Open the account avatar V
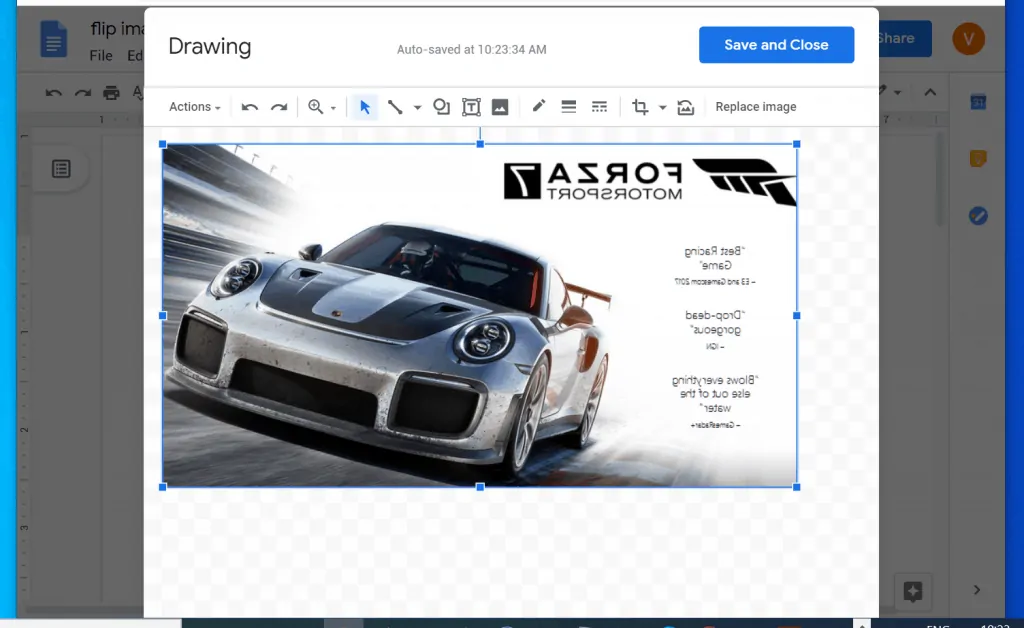Screen dimensions: 1024x628 pyautogui.click(x=968, y=39)
